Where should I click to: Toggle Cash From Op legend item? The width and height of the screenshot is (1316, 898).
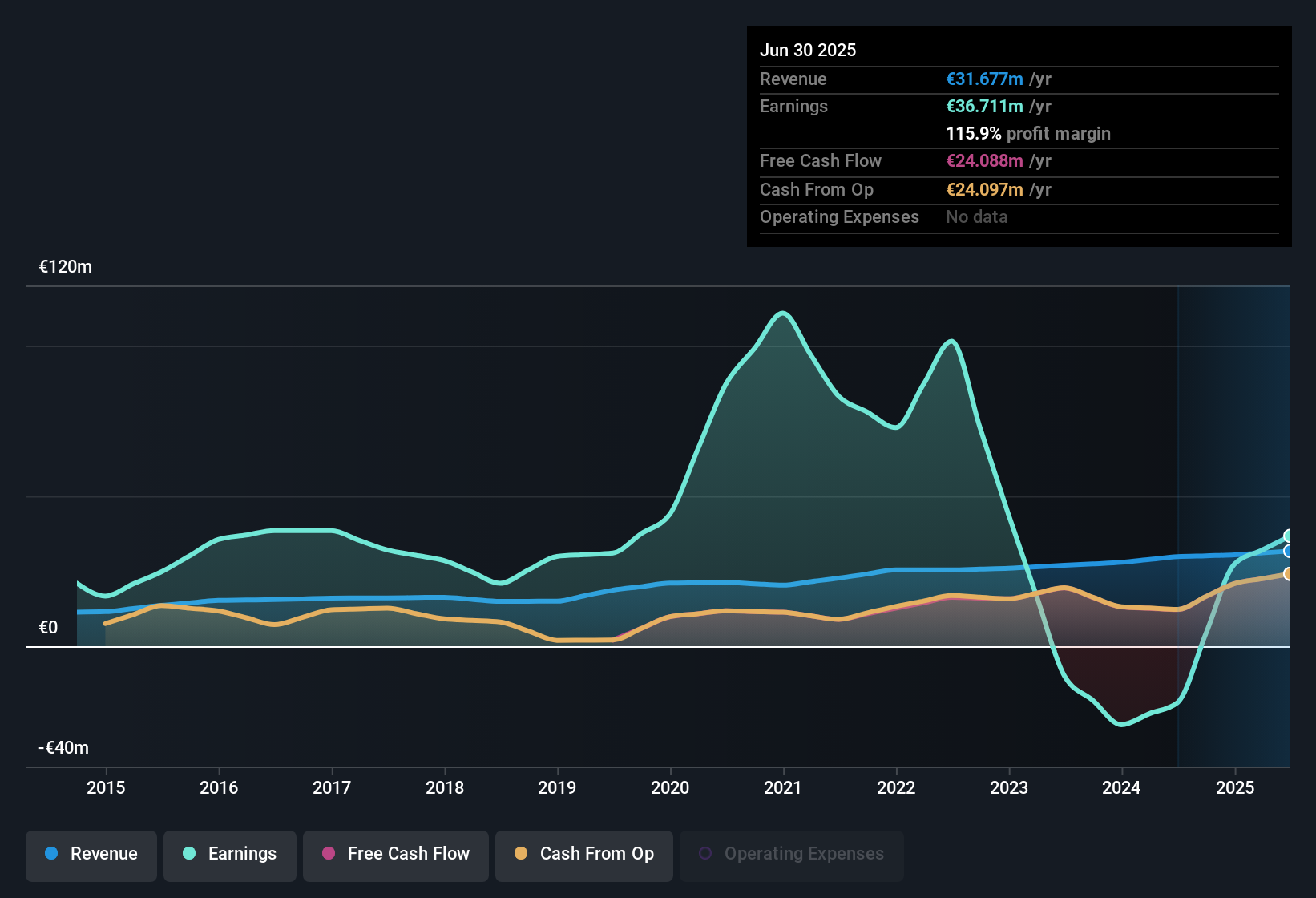(x=584, y=854)
